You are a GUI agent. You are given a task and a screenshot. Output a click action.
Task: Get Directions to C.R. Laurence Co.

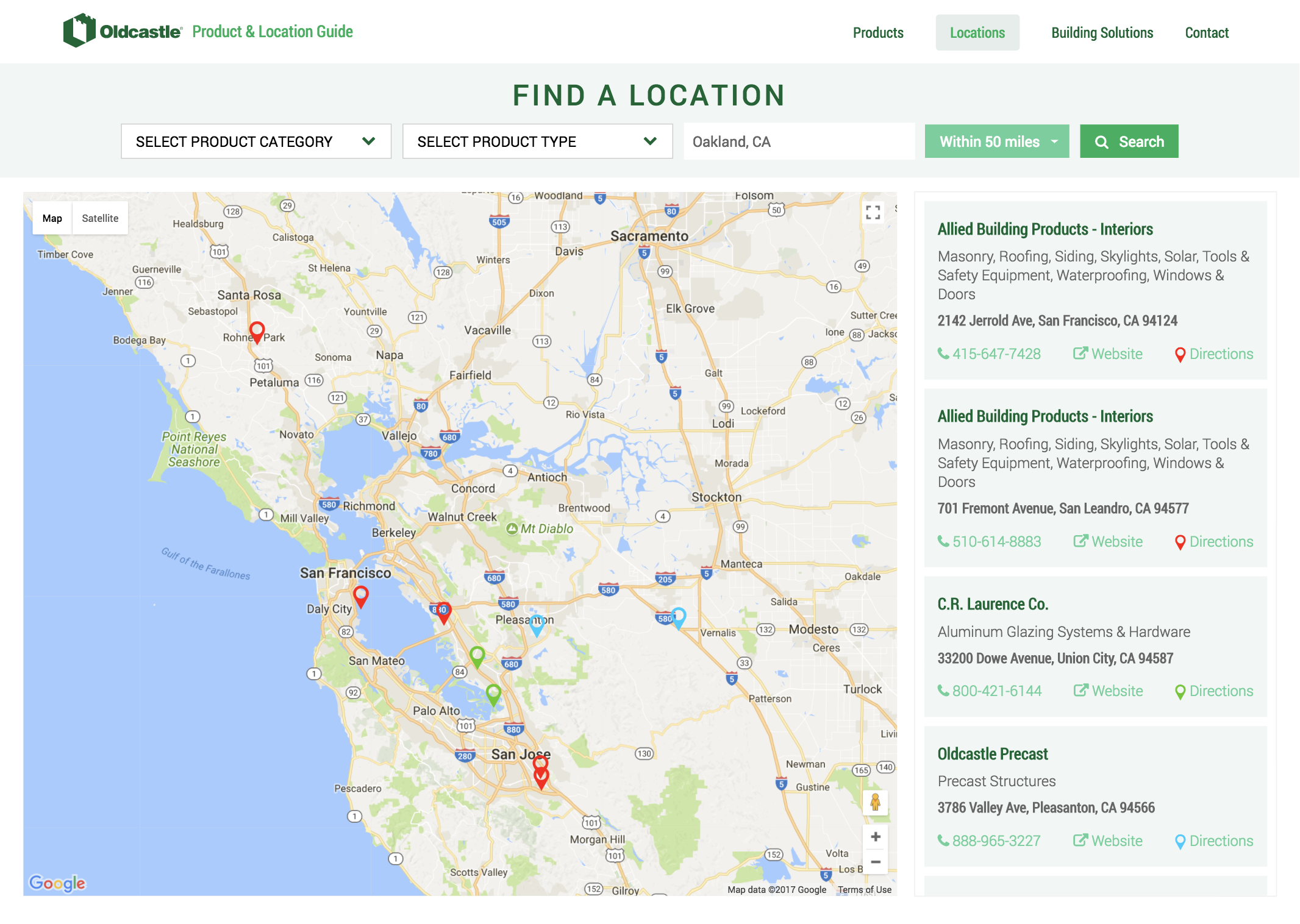(1214, 691)
